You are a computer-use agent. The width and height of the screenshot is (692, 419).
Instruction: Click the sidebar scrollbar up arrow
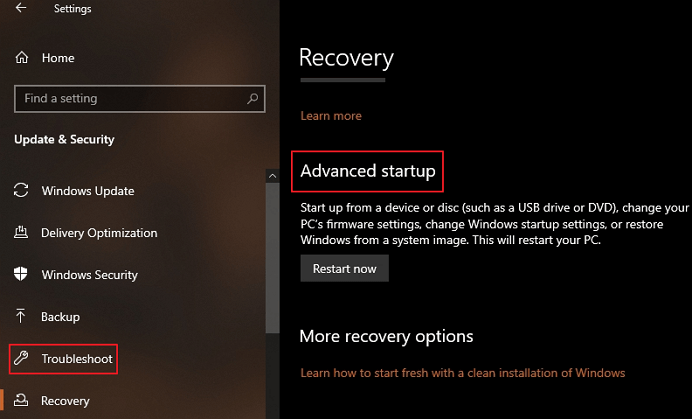[272, 176]
